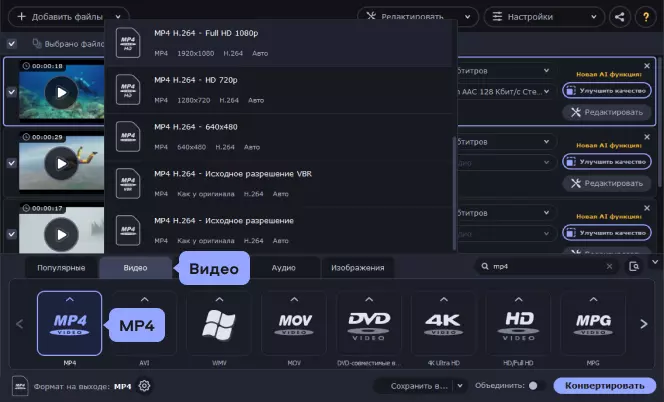
Task: Open the help question mark button
Action: (646, 17)
